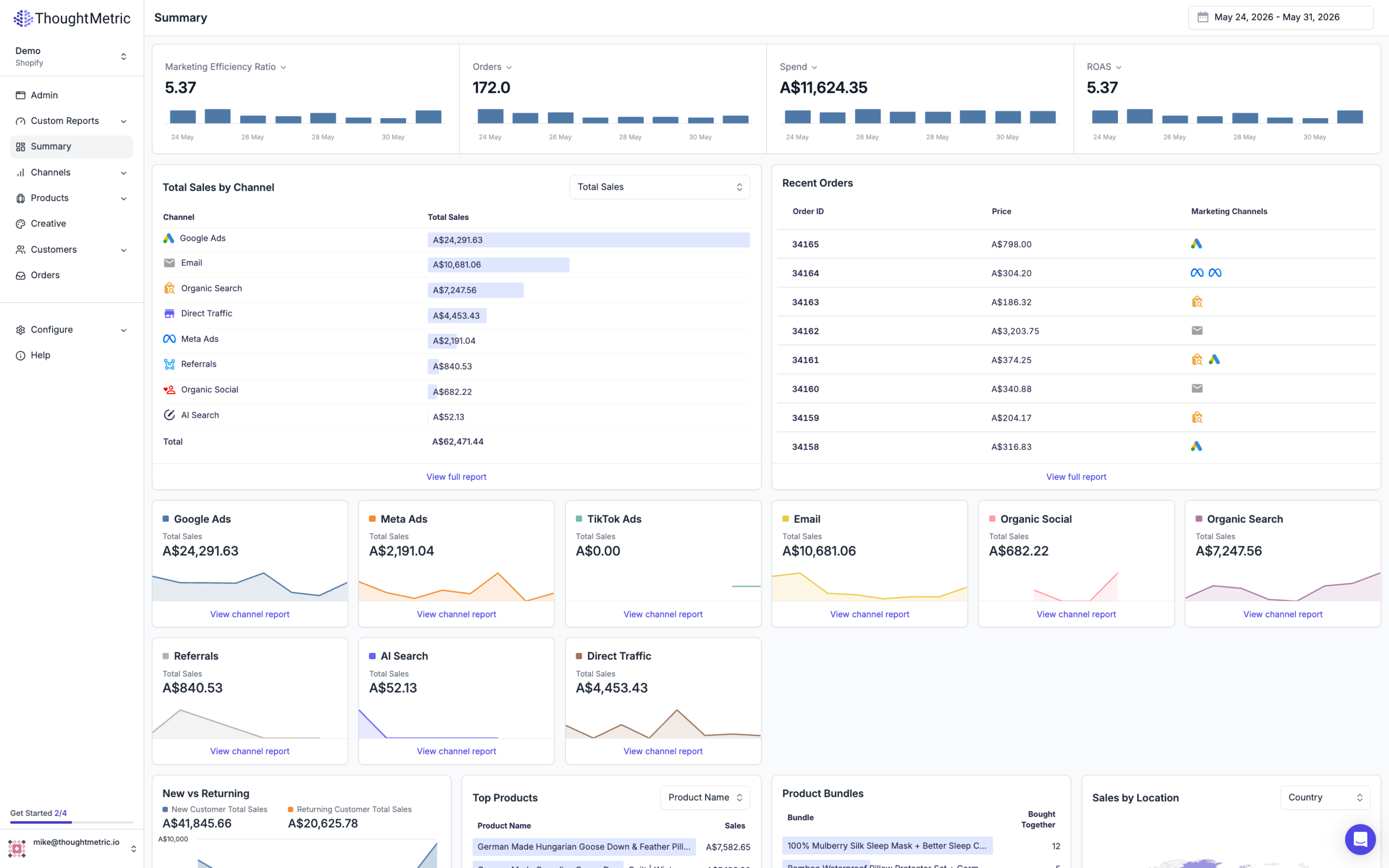
Task: Click the orange swatch beside Meta Ads card
Action: point(372,519)
